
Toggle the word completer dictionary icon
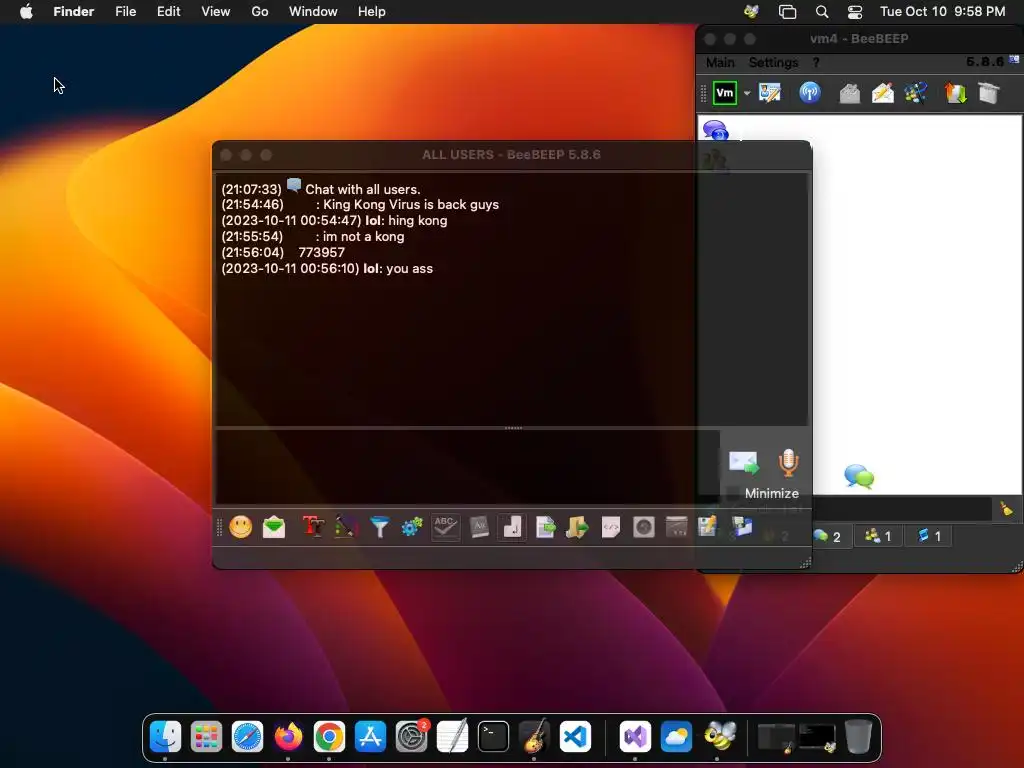[x=479, y=526]
